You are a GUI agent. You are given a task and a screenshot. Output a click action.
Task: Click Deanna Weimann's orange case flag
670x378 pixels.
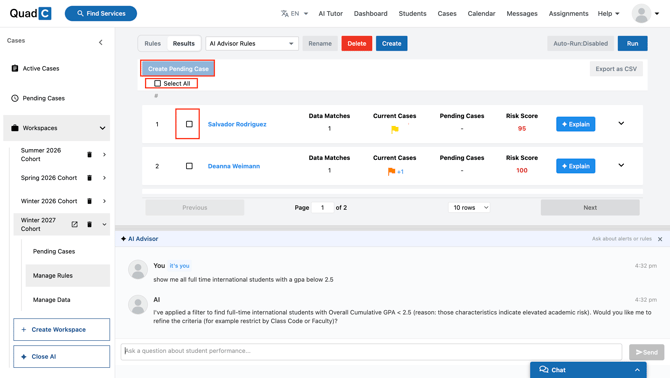tap(391, 171)
